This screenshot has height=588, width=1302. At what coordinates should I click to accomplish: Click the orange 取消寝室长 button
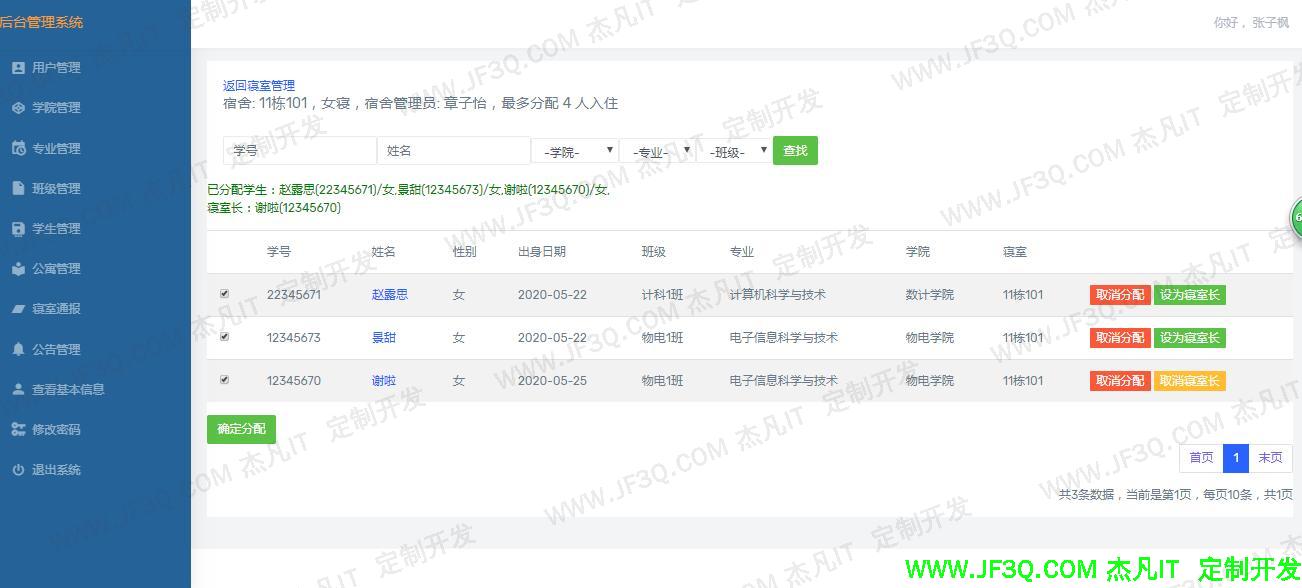[x=1189, y=381]
